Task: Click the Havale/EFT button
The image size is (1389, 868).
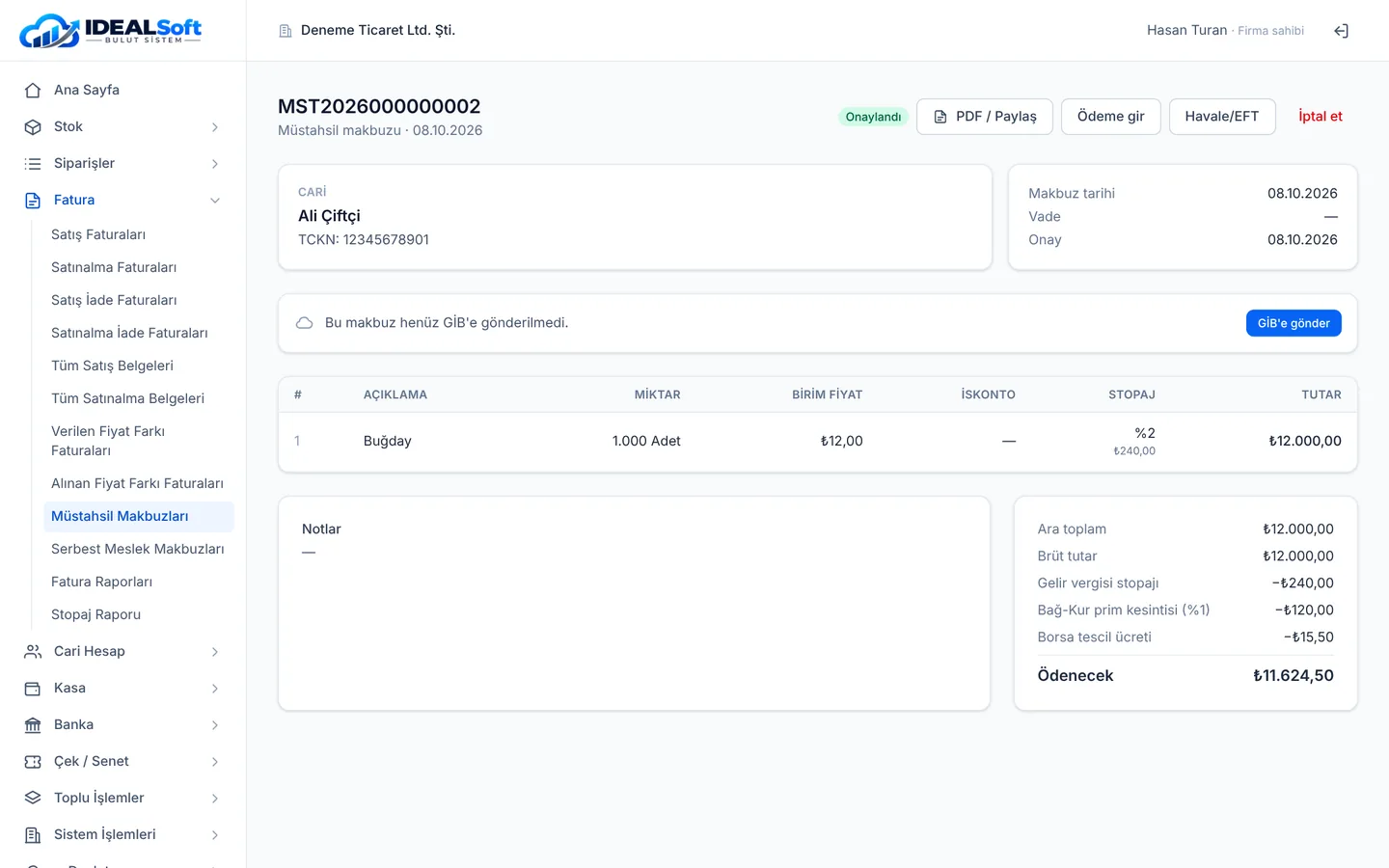Action: (x=1222, y=117)
